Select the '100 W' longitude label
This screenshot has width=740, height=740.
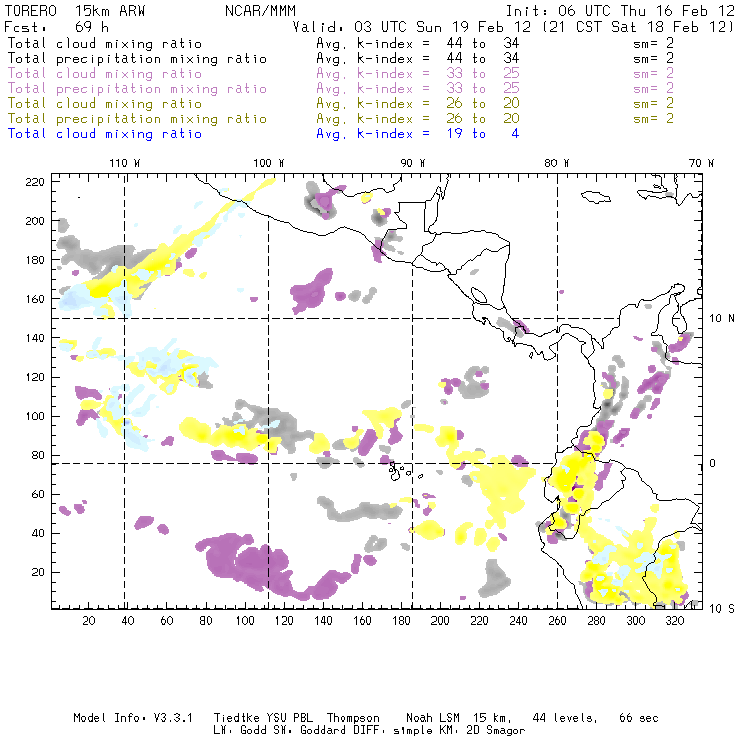269,163
